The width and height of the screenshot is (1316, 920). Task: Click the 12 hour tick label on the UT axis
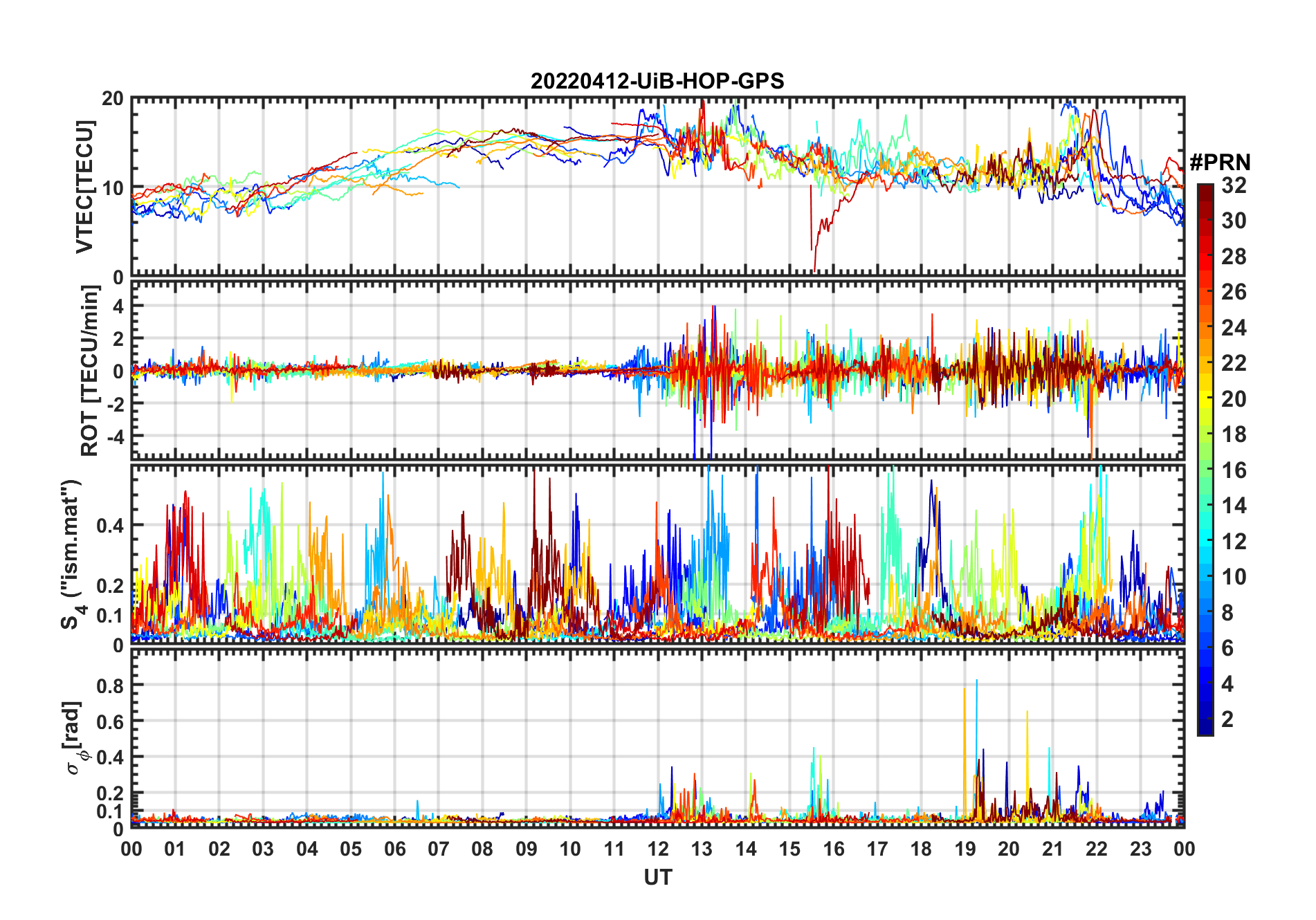pyautogui.click(x=657, y=849)
